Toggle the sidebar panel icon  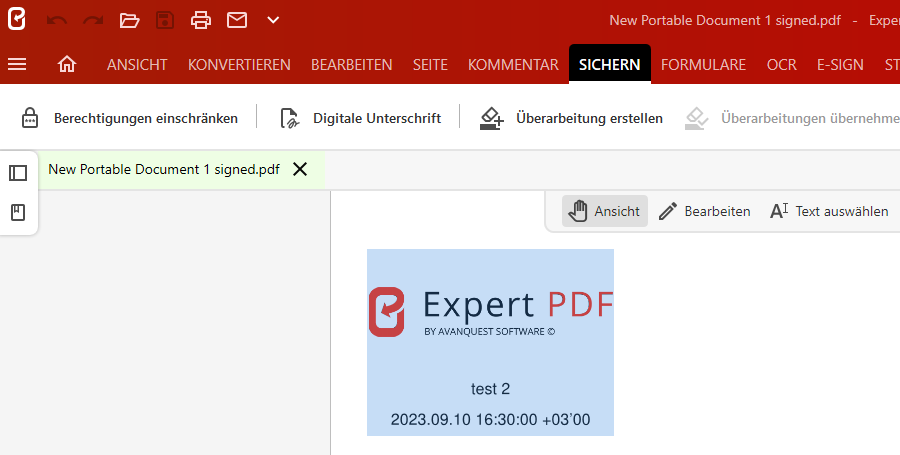[18, 173]
